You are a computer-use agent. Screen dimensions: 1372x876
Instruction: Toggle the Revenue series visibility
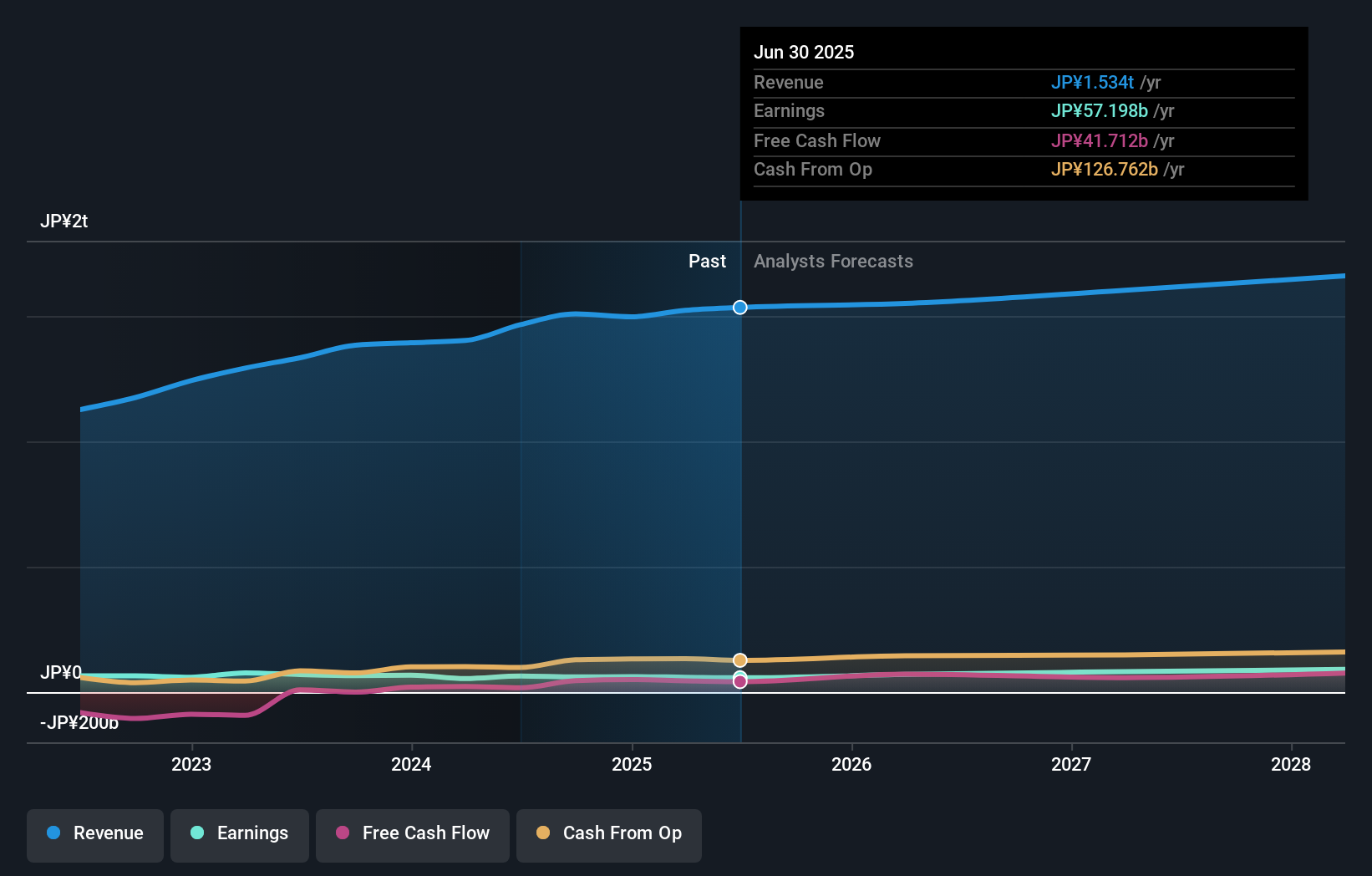(x=94, y=834)
